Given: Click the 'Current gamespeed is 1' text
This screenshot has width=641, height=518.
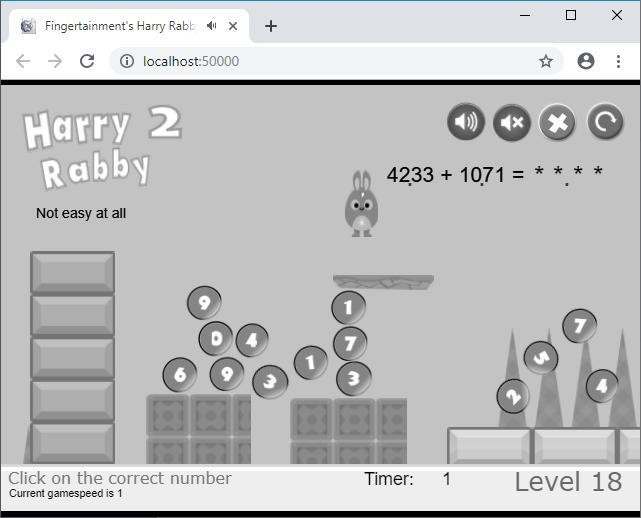Looking at the screenshot, I should click(66, 493).
